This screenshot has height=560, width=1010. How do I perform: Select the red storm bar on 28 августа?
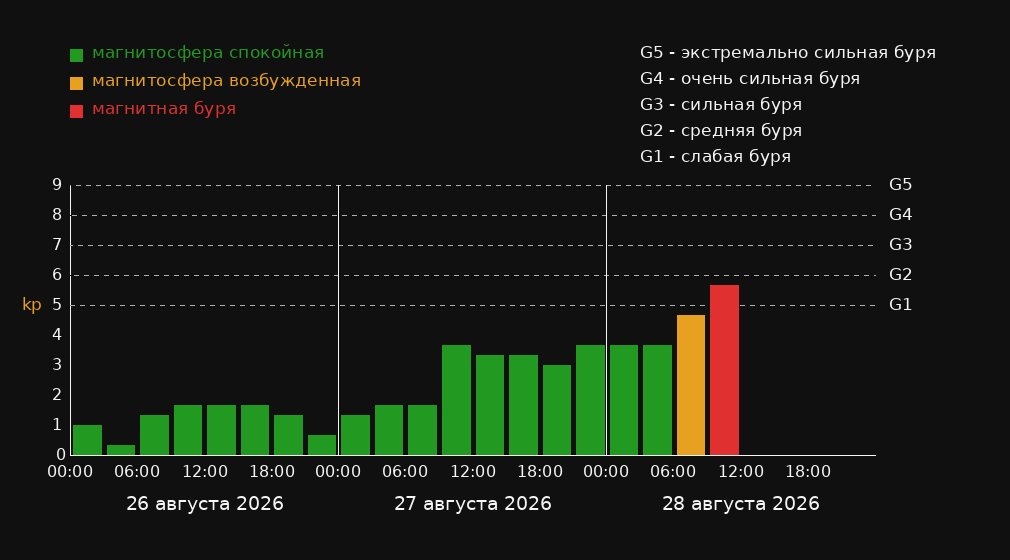pos(724,370)
